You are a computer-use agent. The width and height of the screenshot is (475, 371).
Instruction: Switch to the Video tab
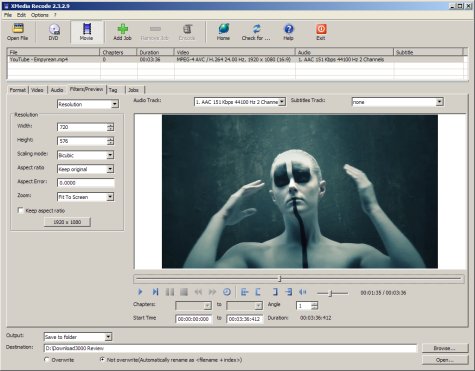click(x=37, y=90)
